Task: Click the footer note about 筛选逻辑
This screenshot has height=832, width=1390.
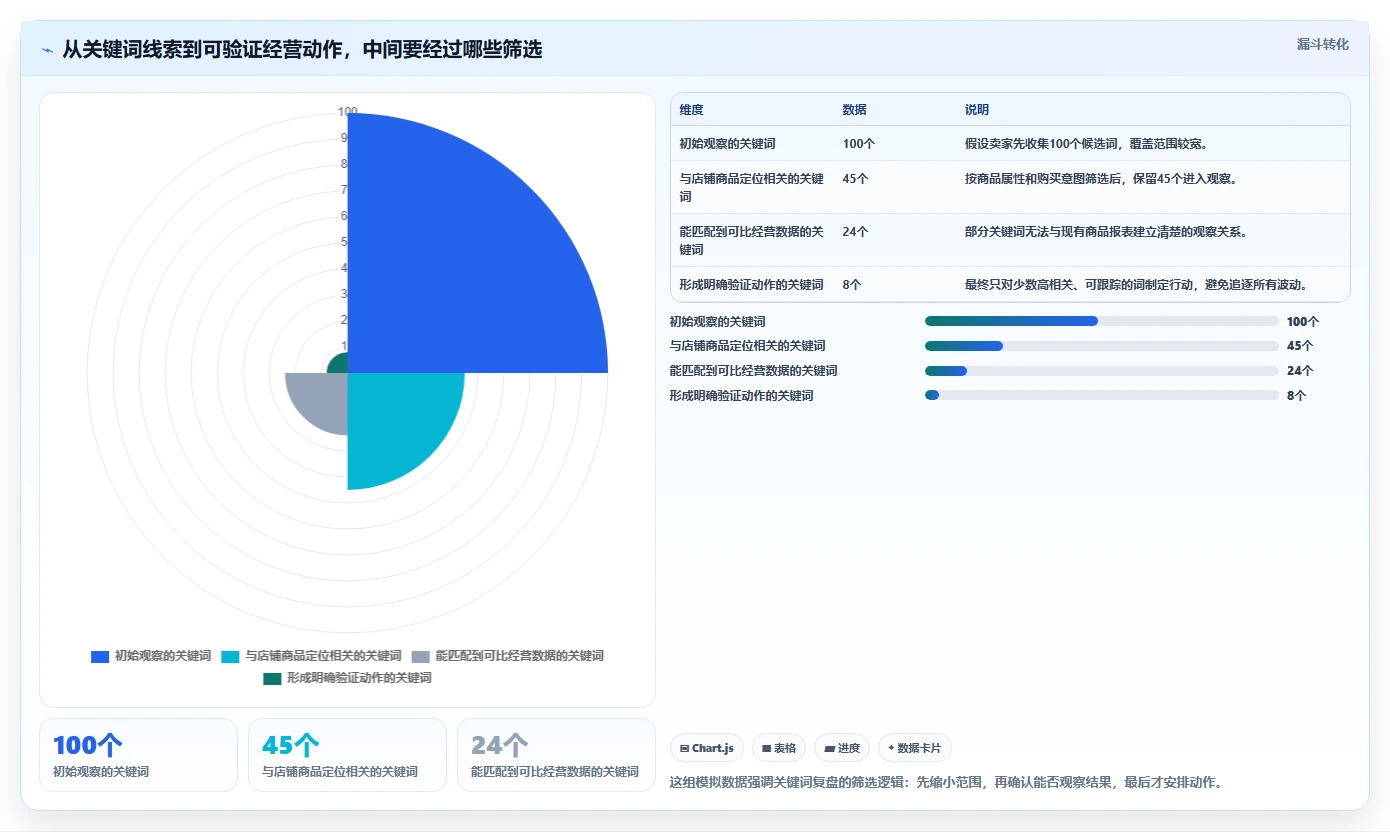Action: click(x=946, y=782)
